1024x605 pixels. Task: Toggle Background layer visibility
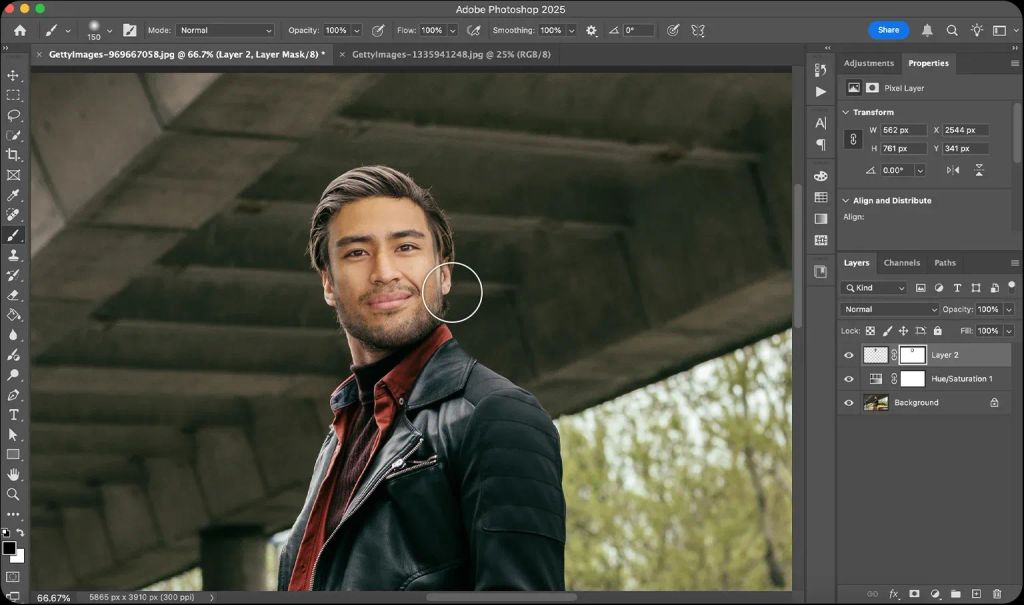click(x=849, y=403)
